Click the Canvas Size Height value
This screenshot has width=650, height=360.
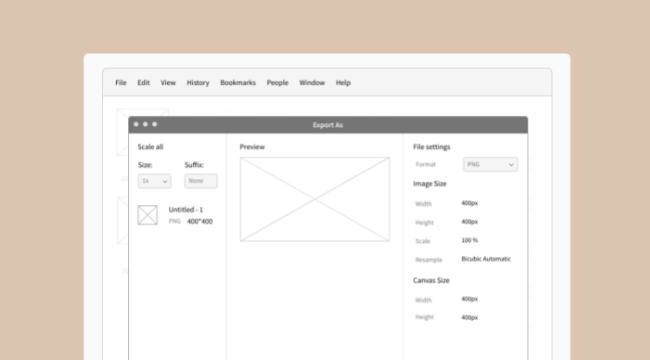coord(470,318)
